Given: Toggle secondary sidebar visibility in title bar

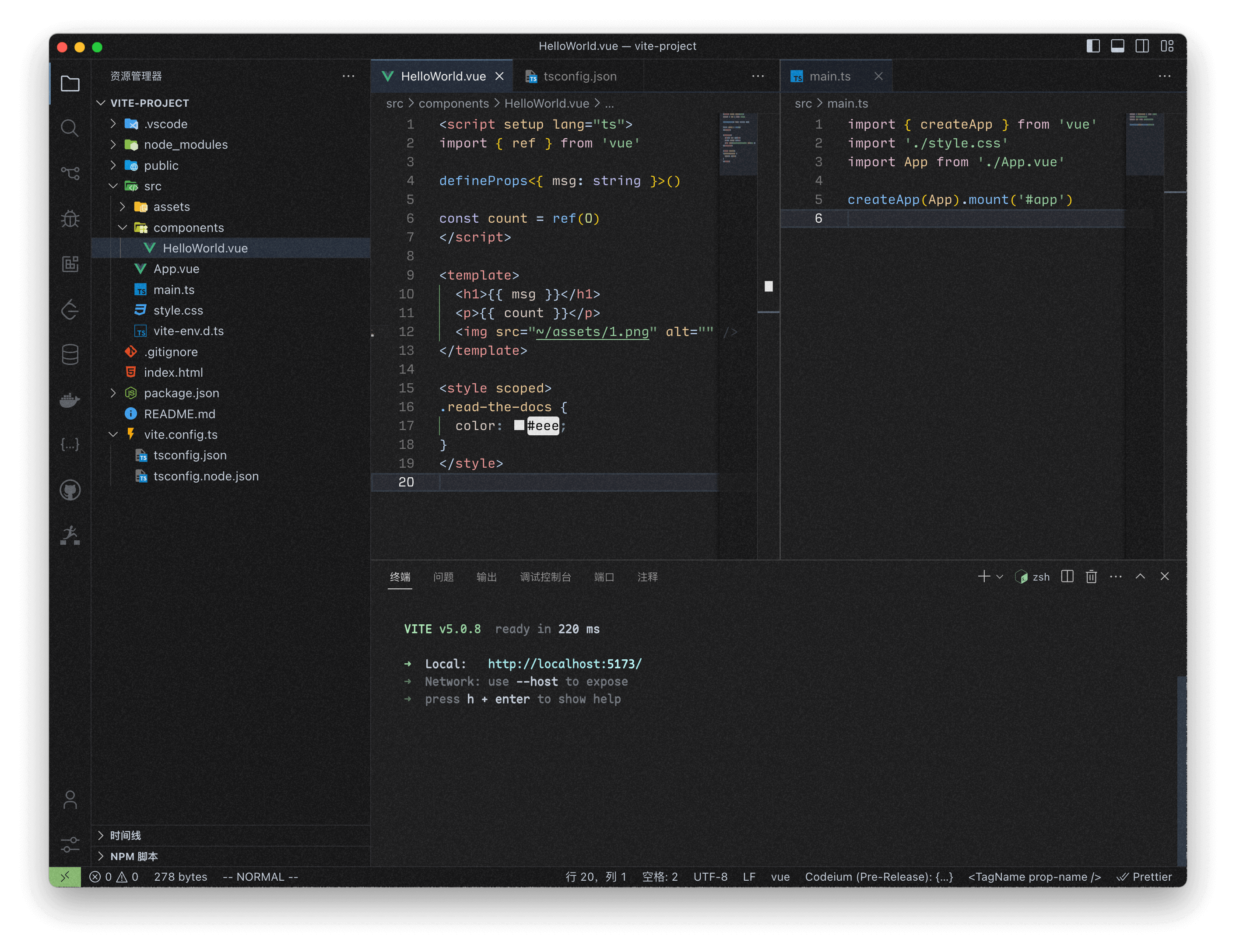Looking at the screenshot, I should tap(1142, 46).
